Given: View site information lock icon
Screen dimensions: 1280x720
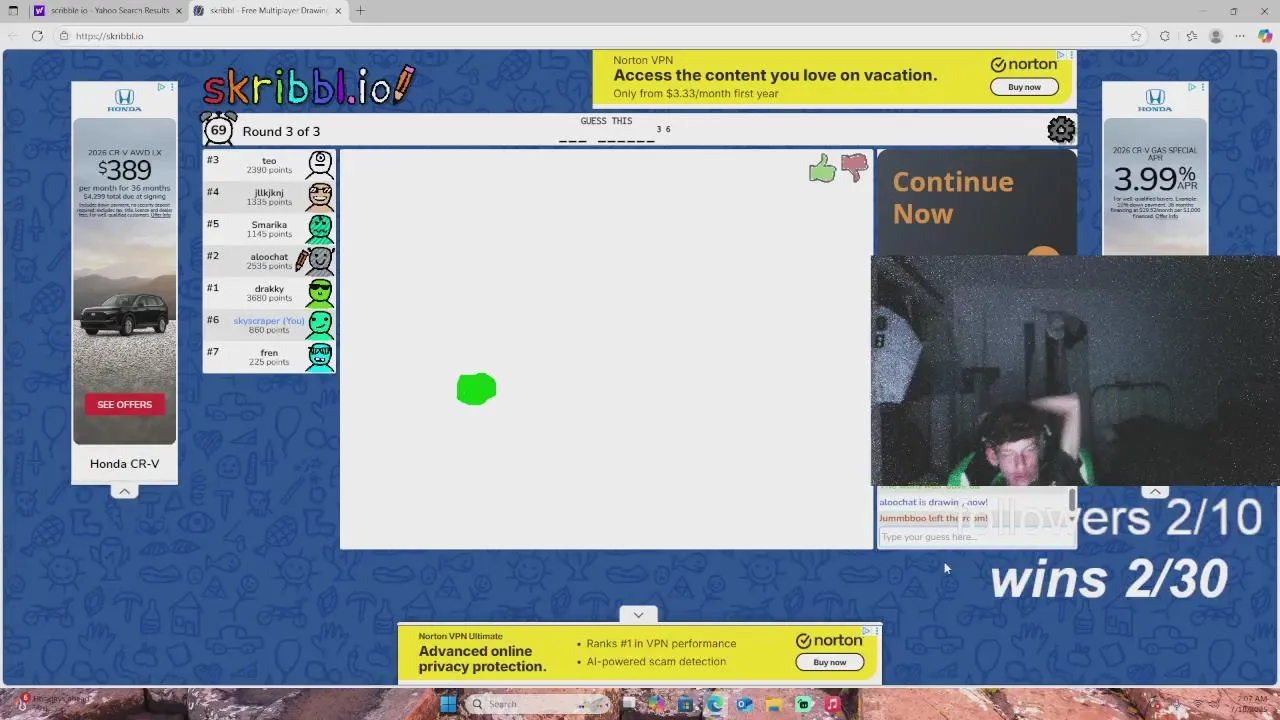Looking at the screenshot, I should coord(64,36).
